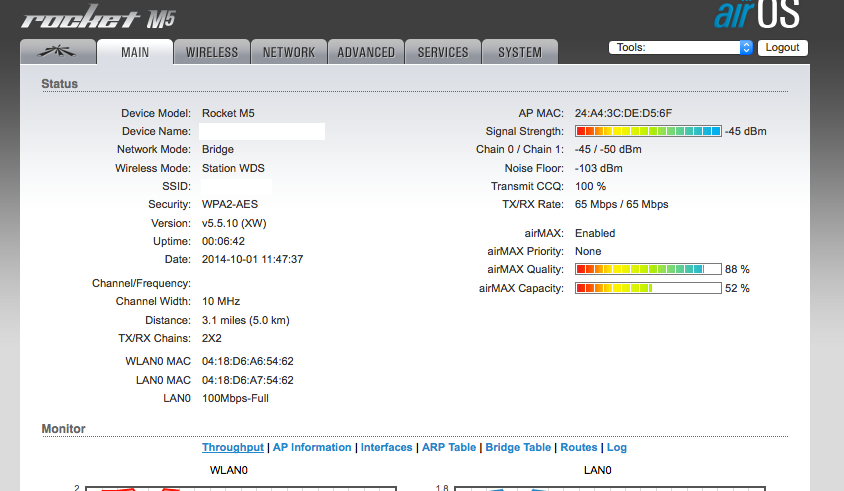Click the airOS logo
Image resolution: width=844 pixels, height=491 pixels.
(757, 14)
